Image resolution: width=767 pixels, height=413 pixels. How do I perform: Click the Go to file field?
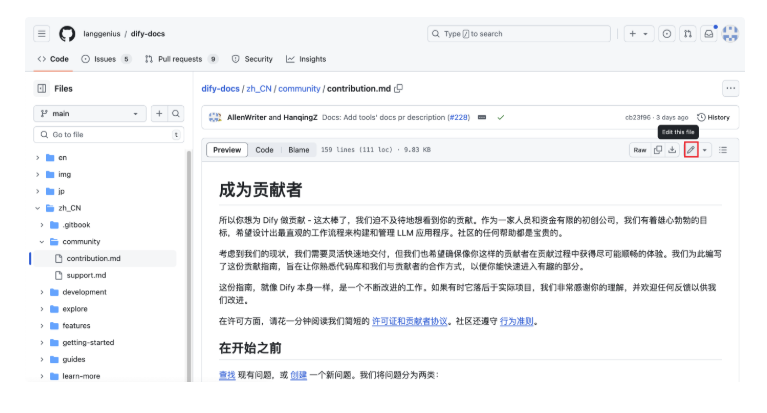coord(109,135)
